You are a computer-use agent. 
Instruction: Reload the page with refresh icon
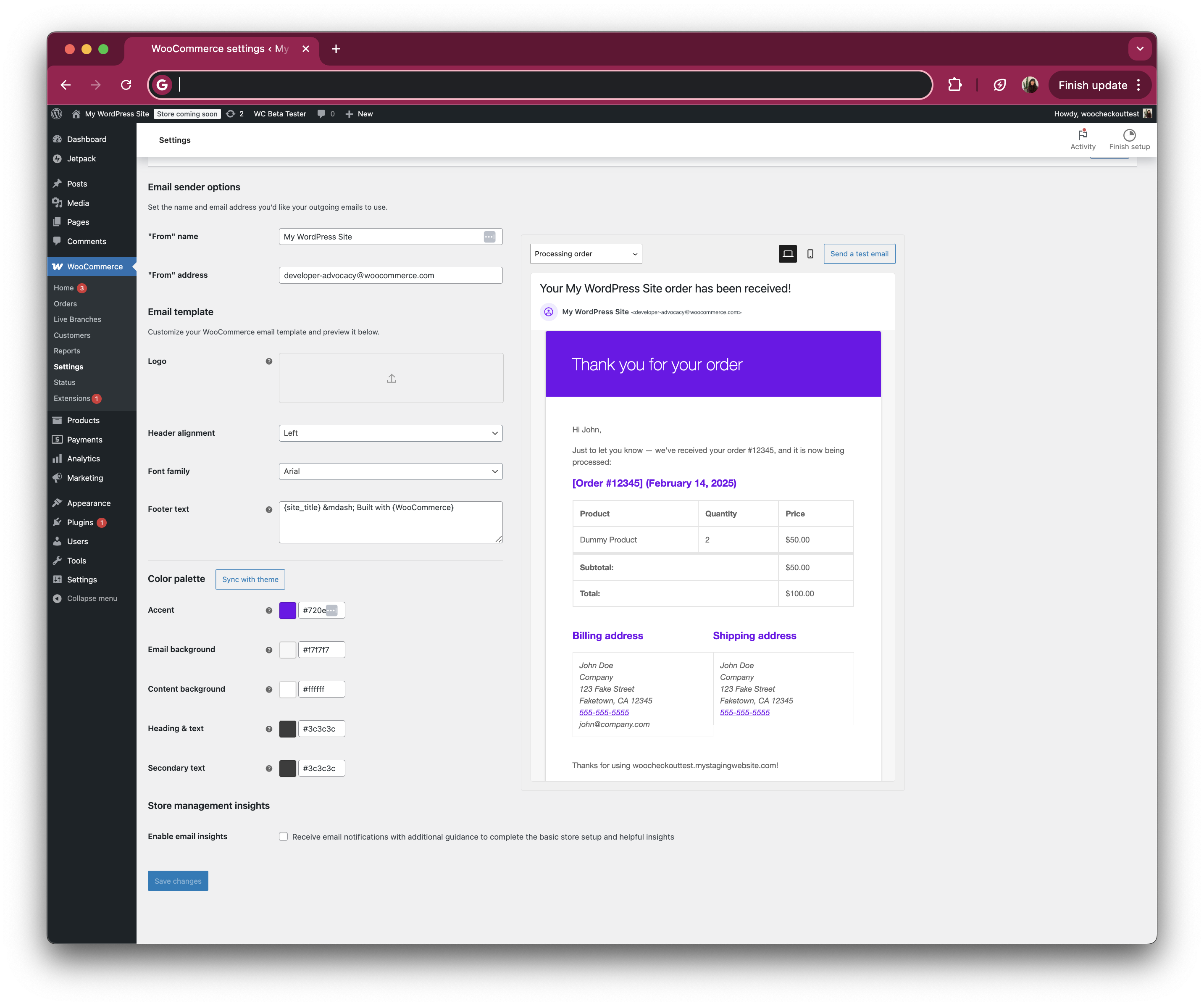click(x=126, y=85)
